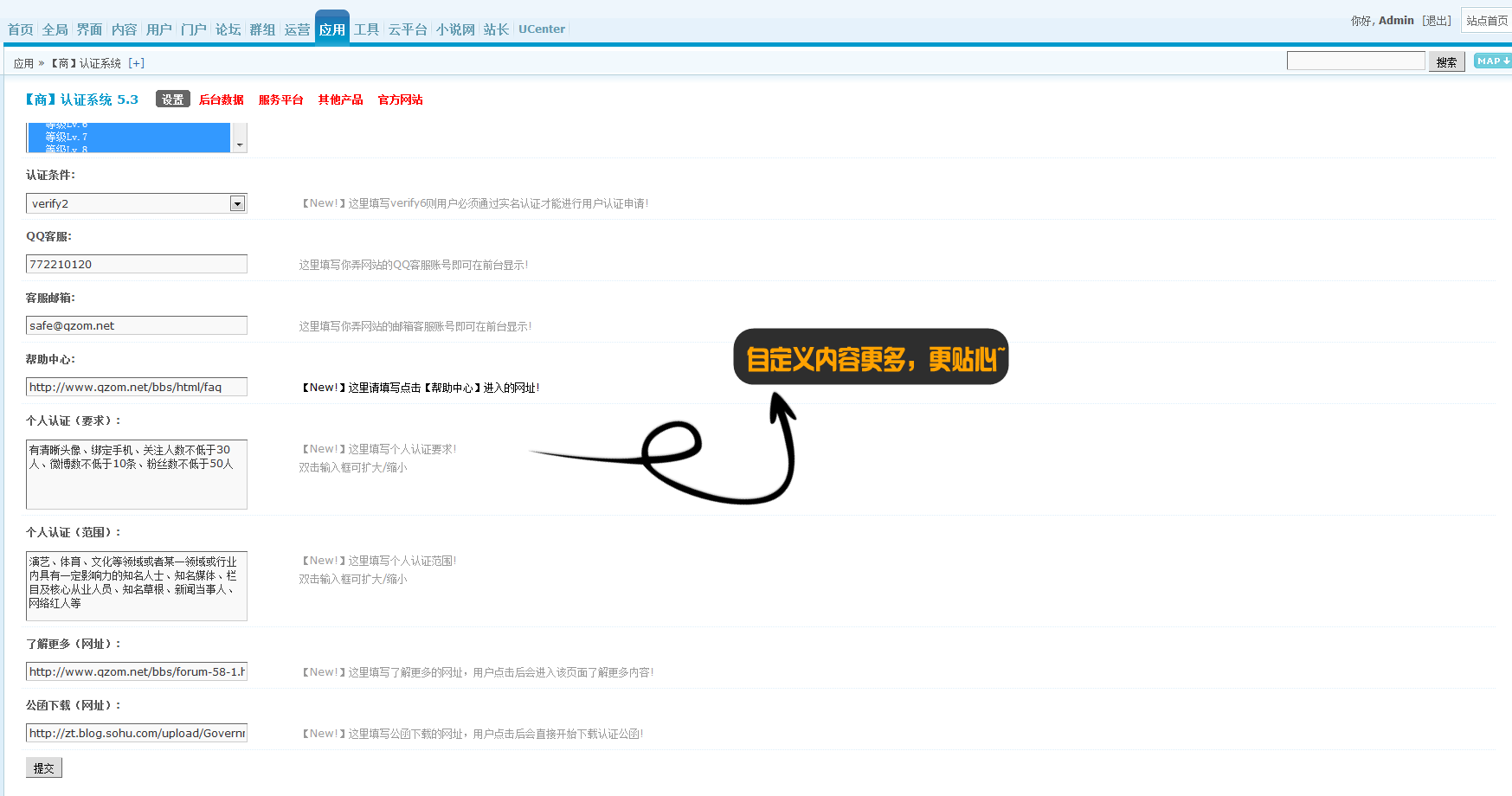Click the 帮助中心 URL input field
This screenshot has width=1512, height=796.
(137, 387)
